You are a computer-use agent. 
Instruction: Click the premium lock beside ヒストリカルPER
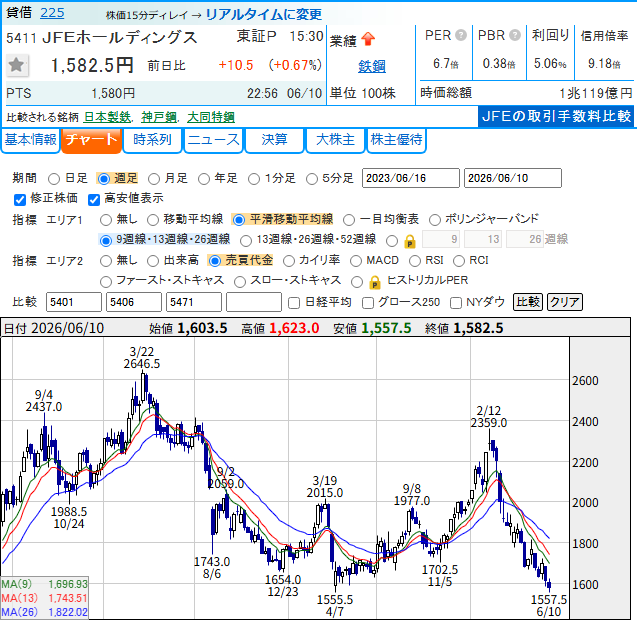[x=375, y=282]
